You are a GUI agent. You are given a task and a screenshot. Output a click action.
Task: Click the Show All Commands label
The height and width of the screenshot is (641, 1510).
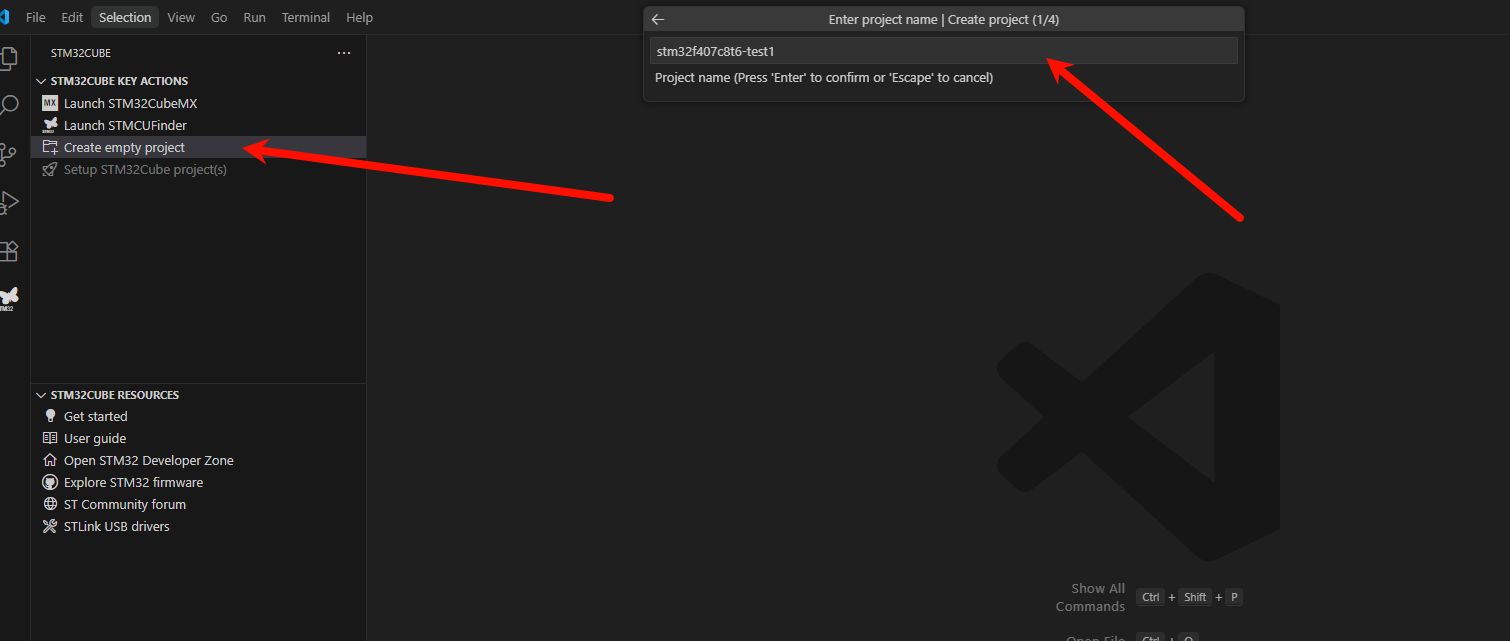click(1091, 597)
